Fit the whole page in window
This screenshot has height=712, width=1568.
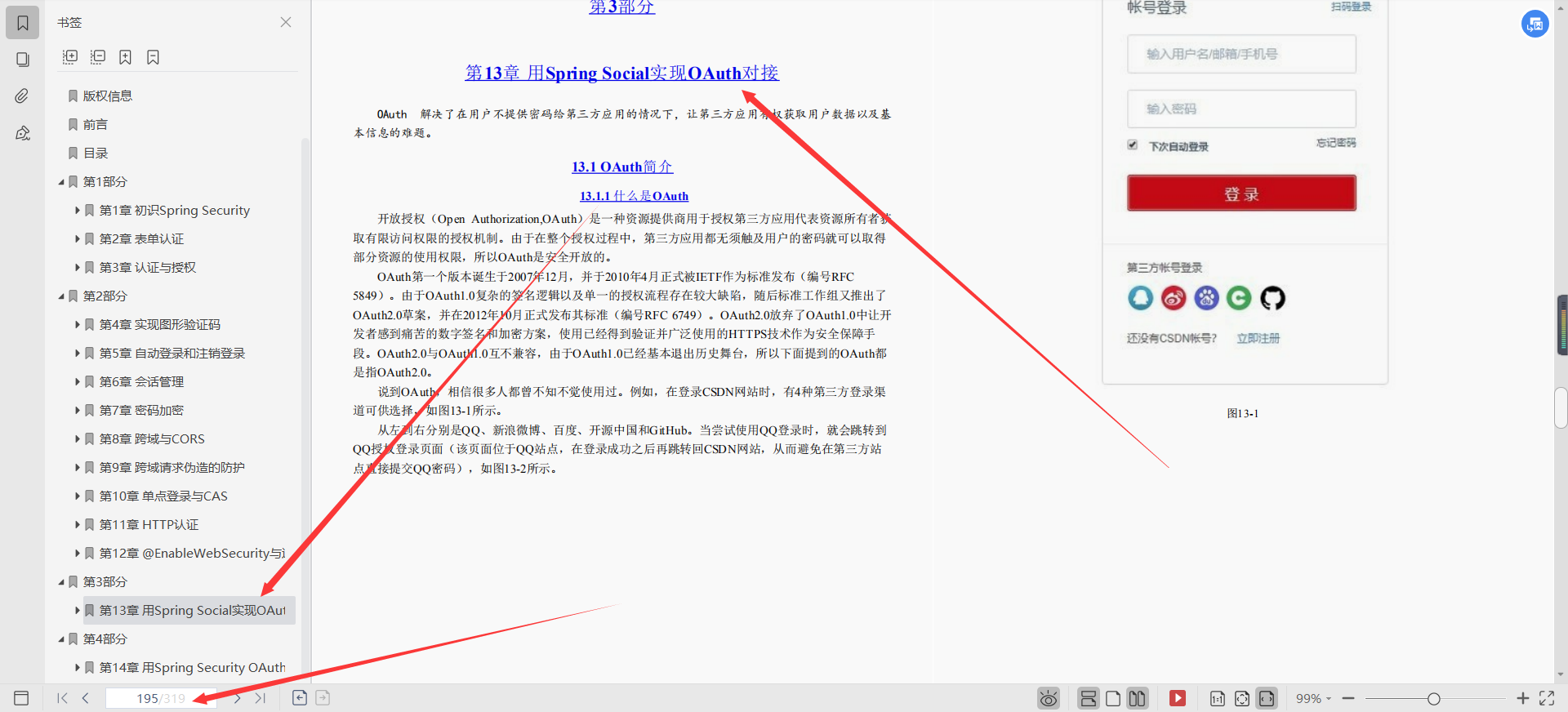(x=1242, y=698)
